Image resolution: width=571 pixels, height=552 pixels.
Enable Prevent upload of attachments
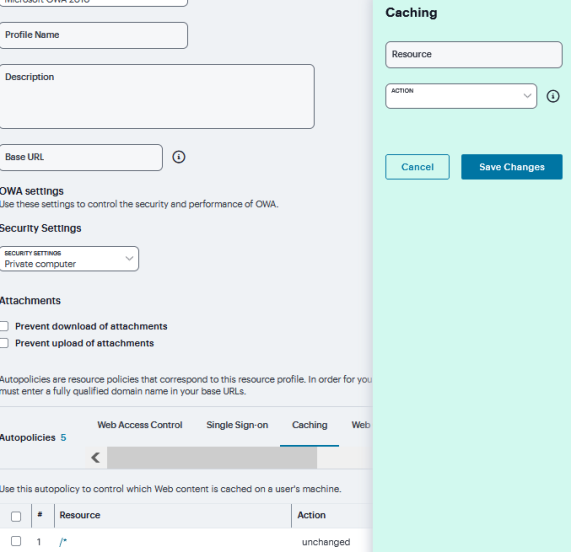(4, 343)
